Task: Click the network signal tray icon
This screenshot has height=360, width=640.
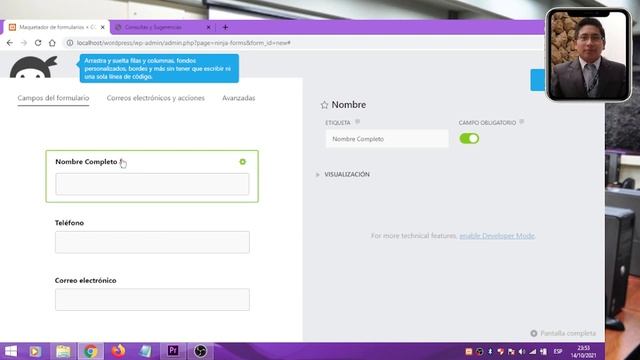Action: click(x=532, y=352)
